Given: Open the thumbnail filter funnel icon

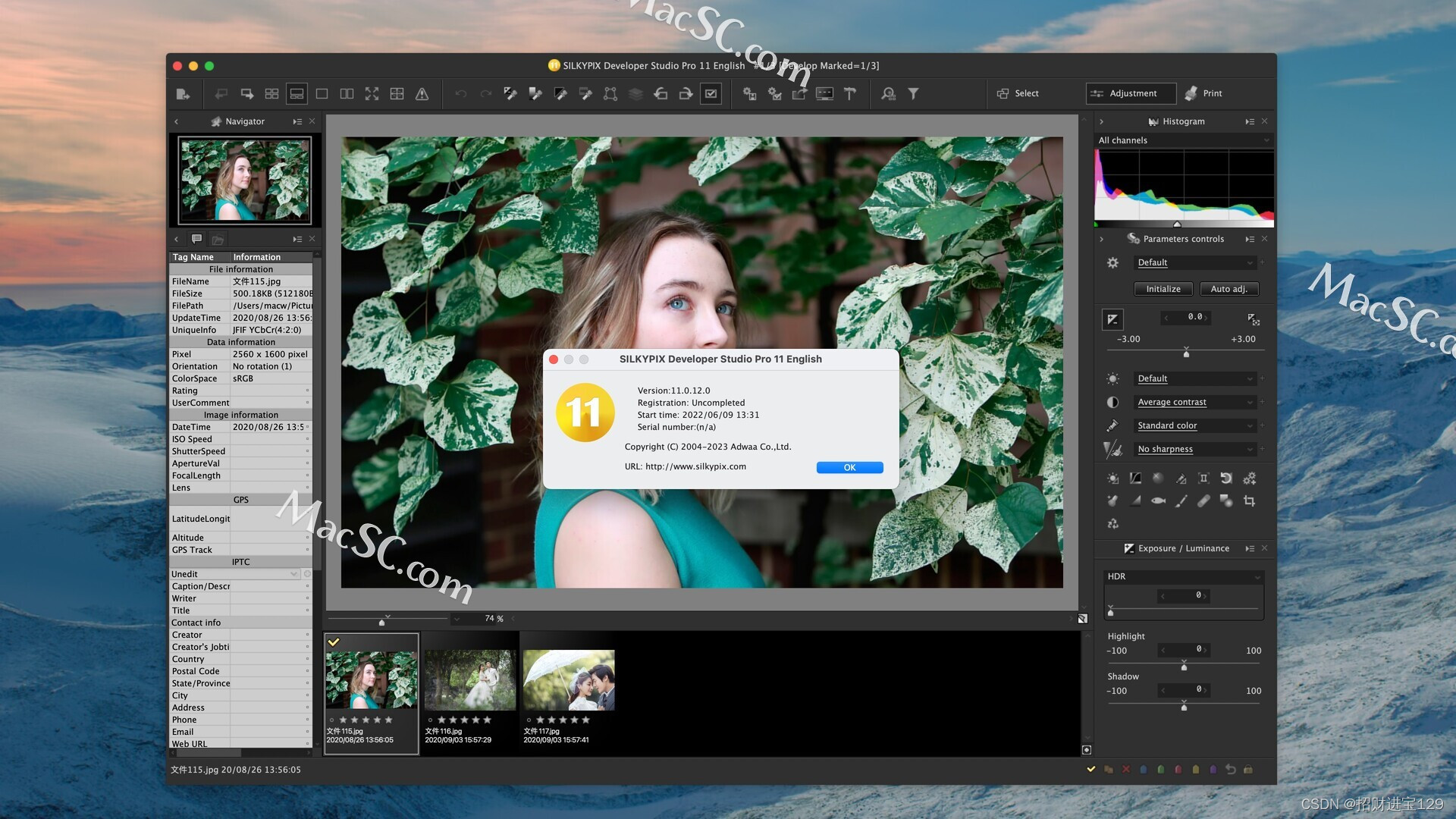Looking at the screenshot, I should (x=913, y=94).
